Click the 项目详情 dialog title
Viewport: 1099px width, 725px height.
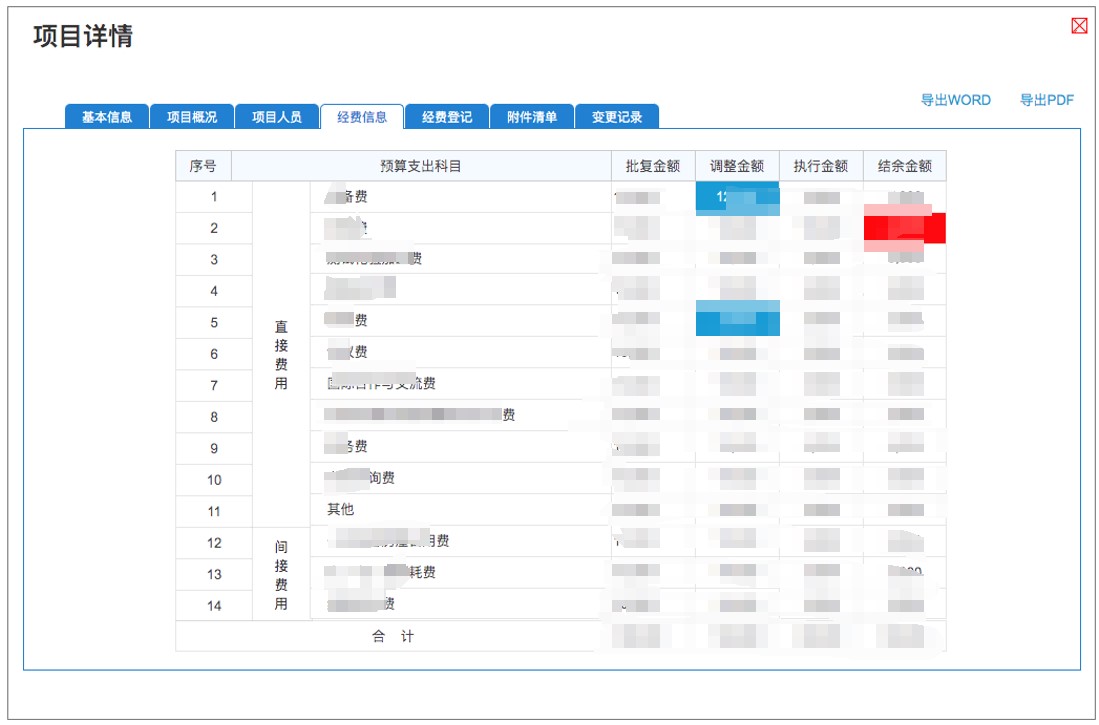pos(83,36)
